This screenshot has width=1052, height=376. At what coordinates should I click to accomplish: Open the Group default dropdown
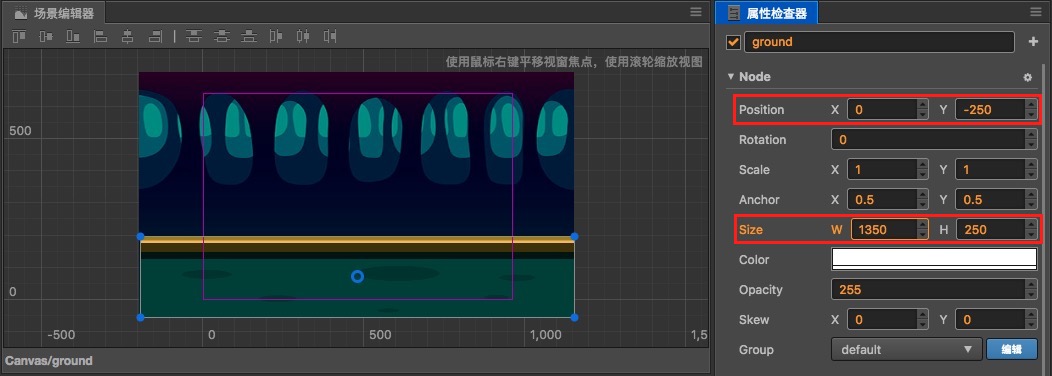click(906, 349)
